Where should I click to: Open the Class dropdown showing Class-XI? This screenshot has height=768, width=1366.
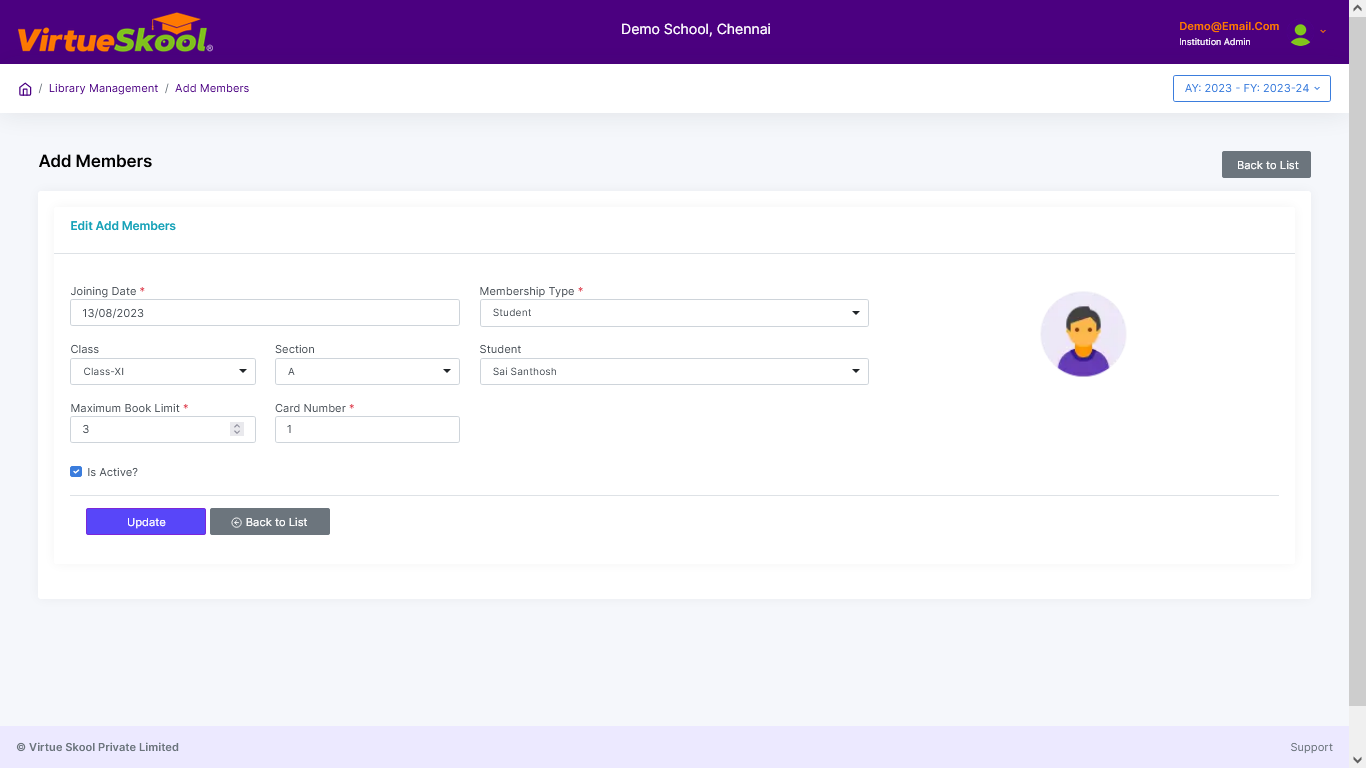coord(163,371)
